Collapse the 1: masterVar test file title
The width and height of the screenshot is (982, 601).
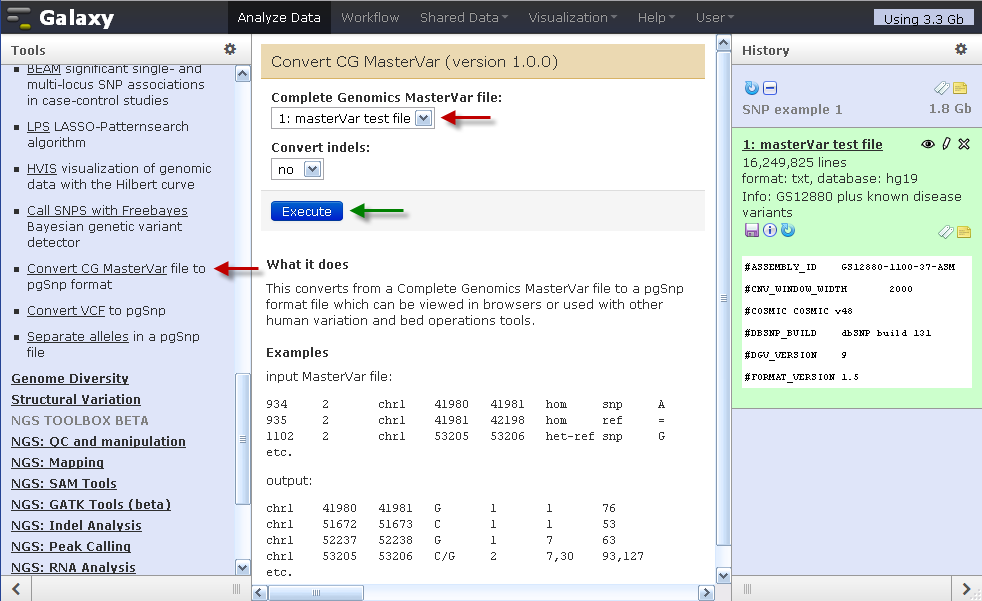click(x=812, y=144)
